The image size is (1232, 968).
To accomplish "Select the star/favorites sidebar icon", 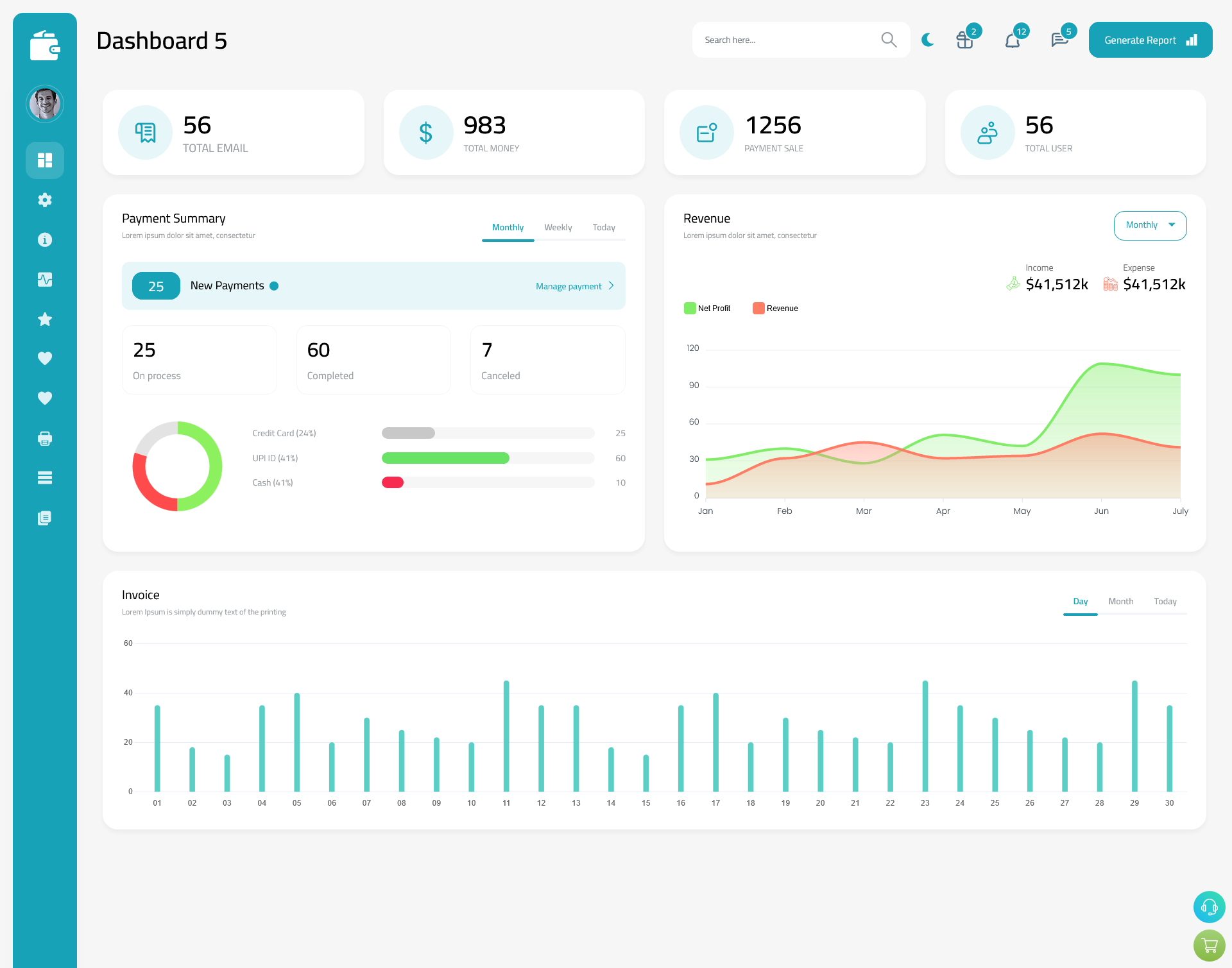I will [45, 319].
